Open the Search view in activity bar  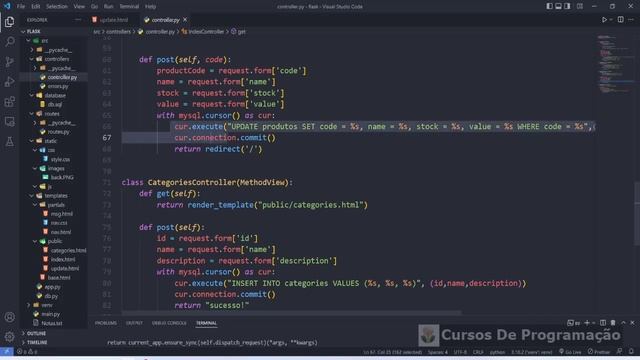click(9, 42)
